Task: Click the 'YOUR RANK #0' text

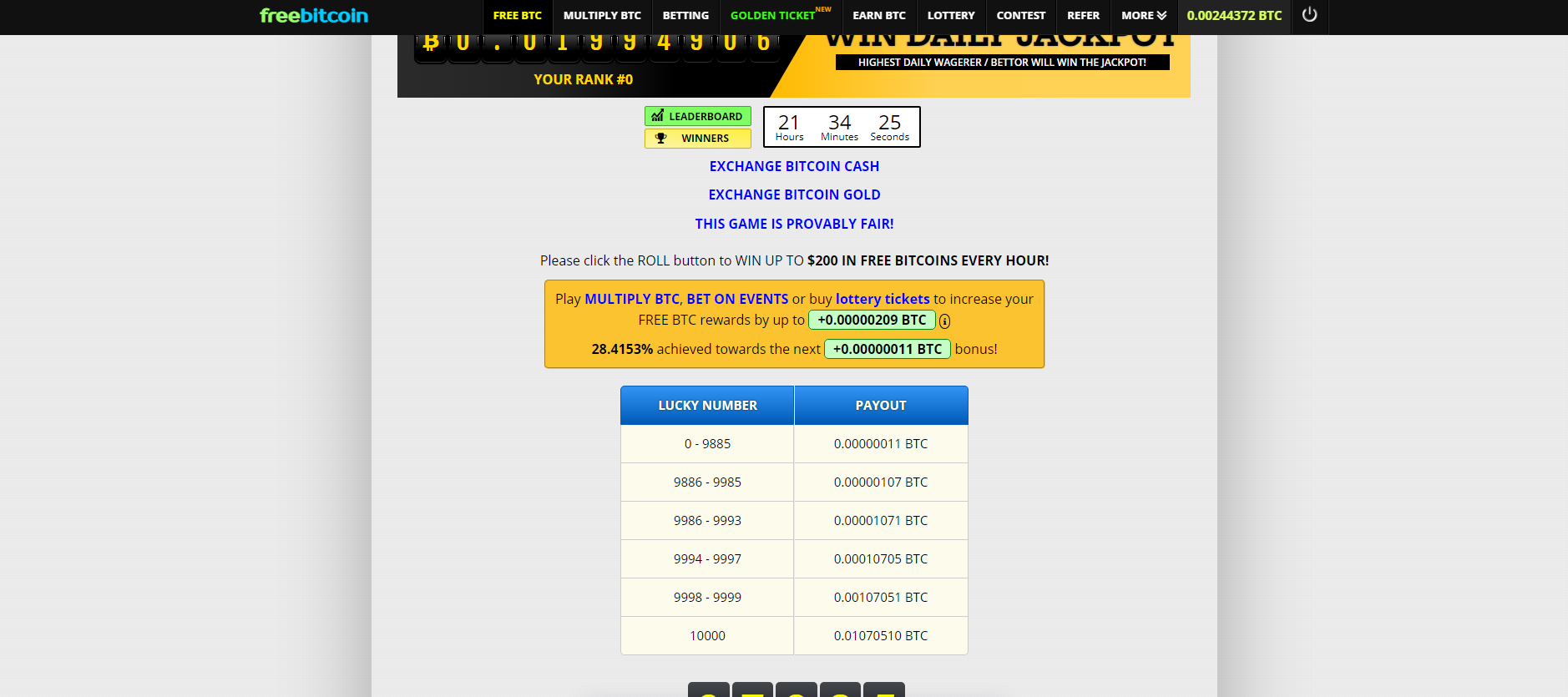Action: click(x=584, y=79)
